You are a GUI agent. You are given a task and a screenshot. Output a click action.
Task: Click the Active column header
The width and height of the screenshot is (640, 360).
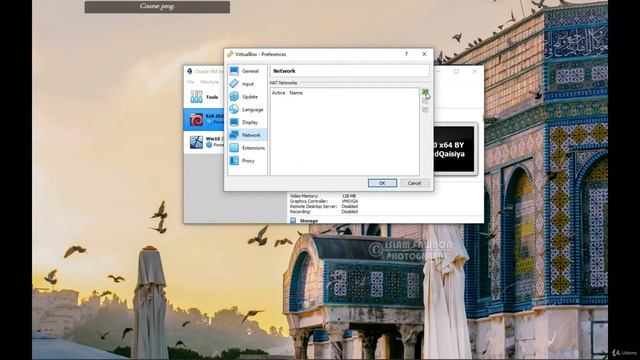[x=279, y=93]
